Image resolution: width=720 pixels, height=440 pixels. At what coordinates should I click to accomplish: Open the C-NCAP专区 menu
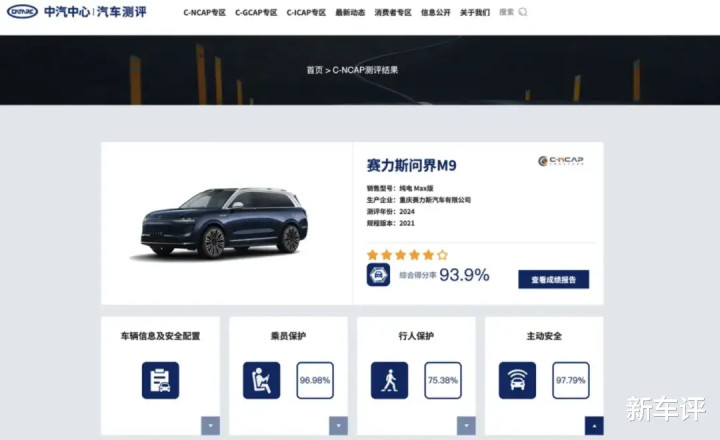(204, 12)
